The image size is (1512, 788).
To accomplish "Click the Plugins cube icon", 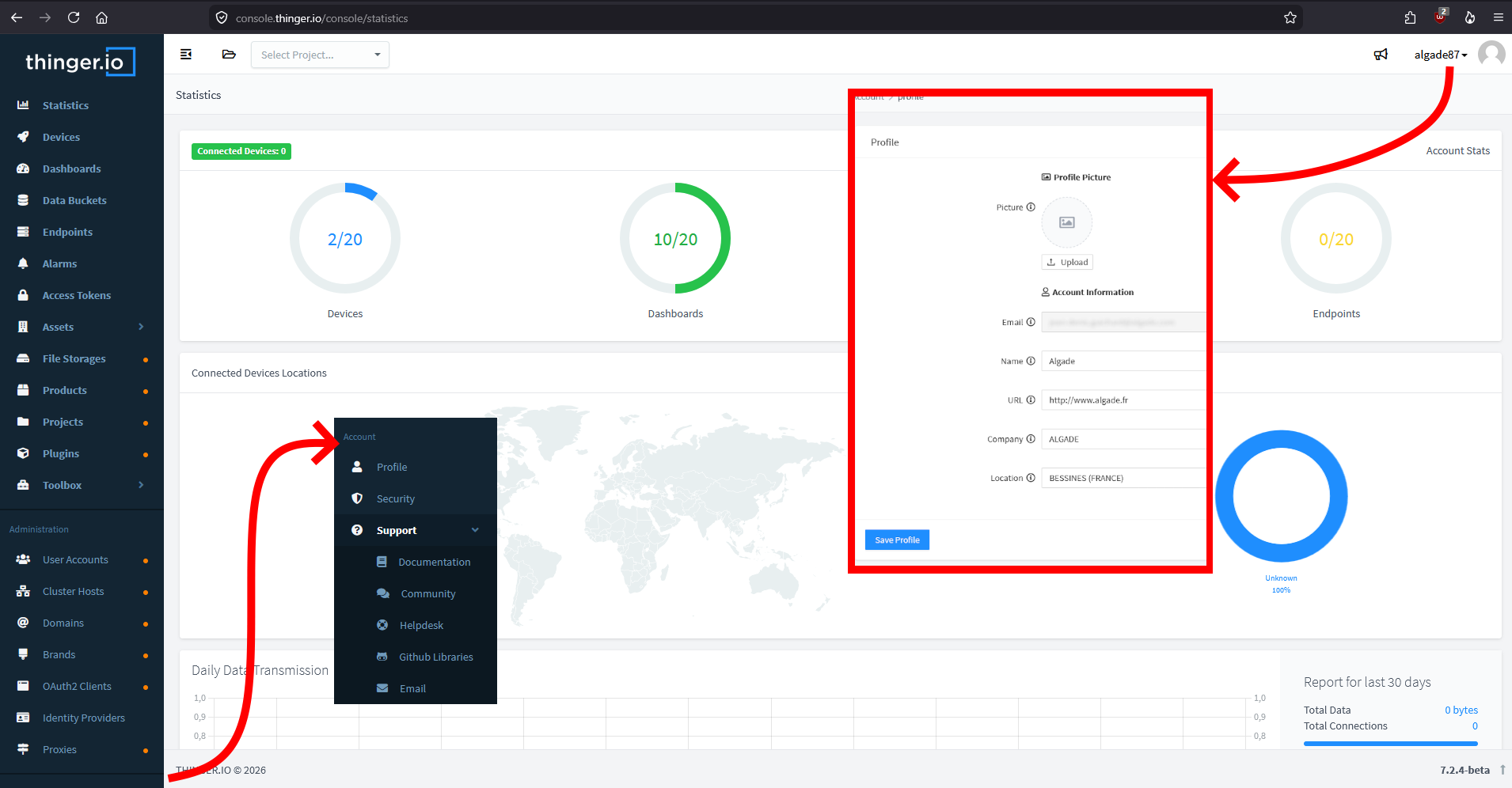I will [x=23, y=453].
